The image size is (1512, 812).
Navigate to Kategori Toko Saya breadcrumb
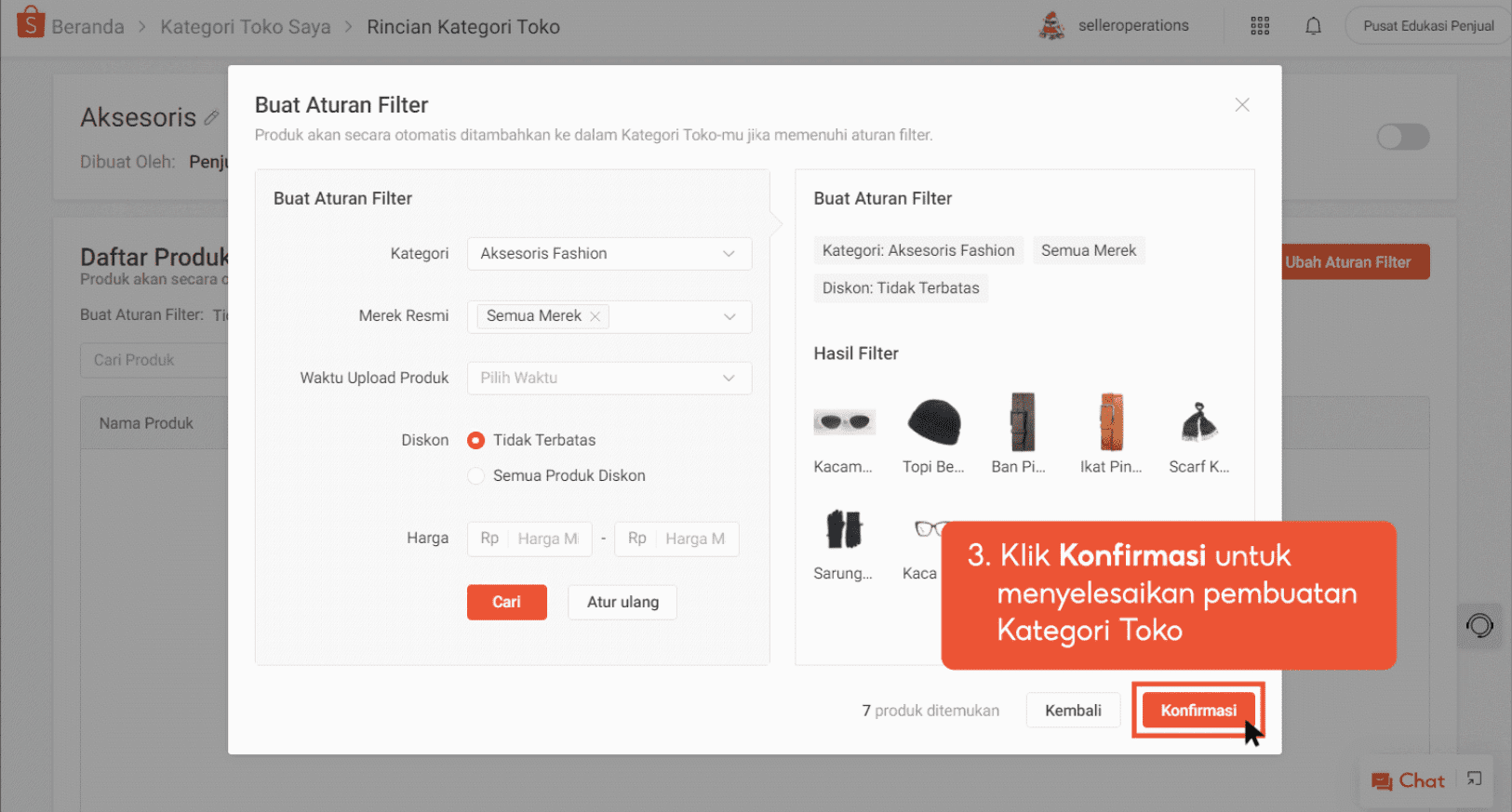[x=245, y=27]
